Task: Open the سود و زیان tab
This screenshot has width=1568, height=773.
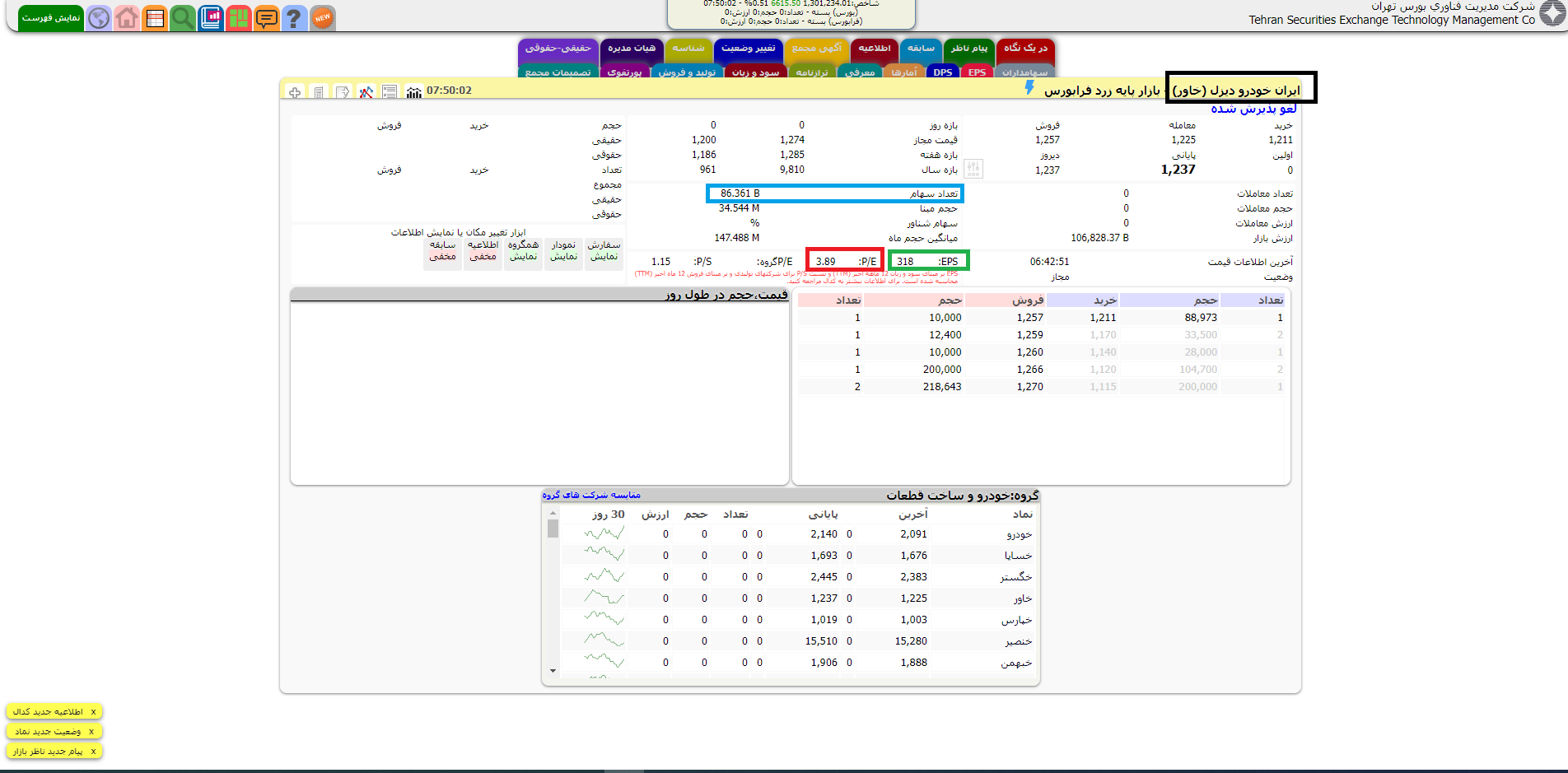Action: click(x=755, y=72)
